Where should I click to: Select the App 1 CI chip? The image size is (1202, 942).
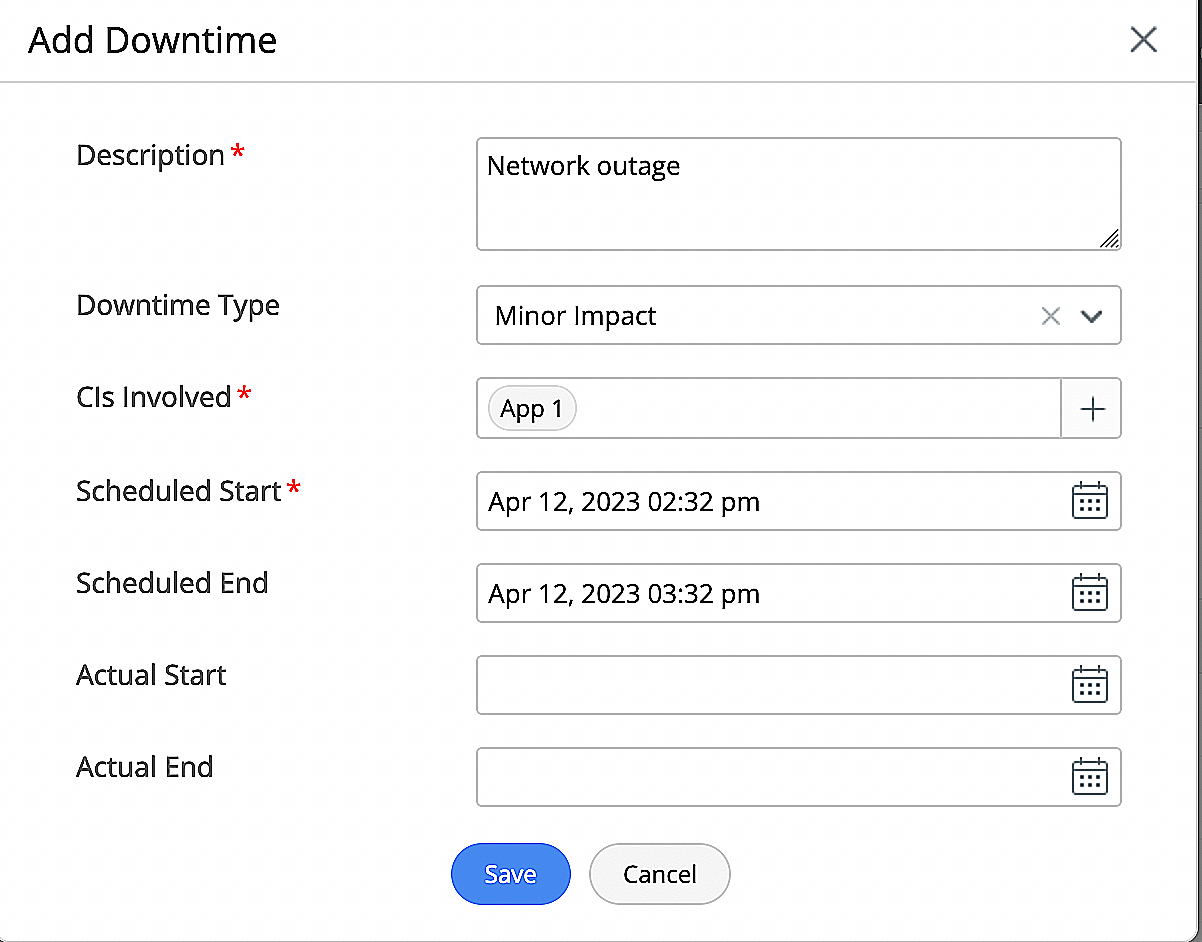click(532, 409)
